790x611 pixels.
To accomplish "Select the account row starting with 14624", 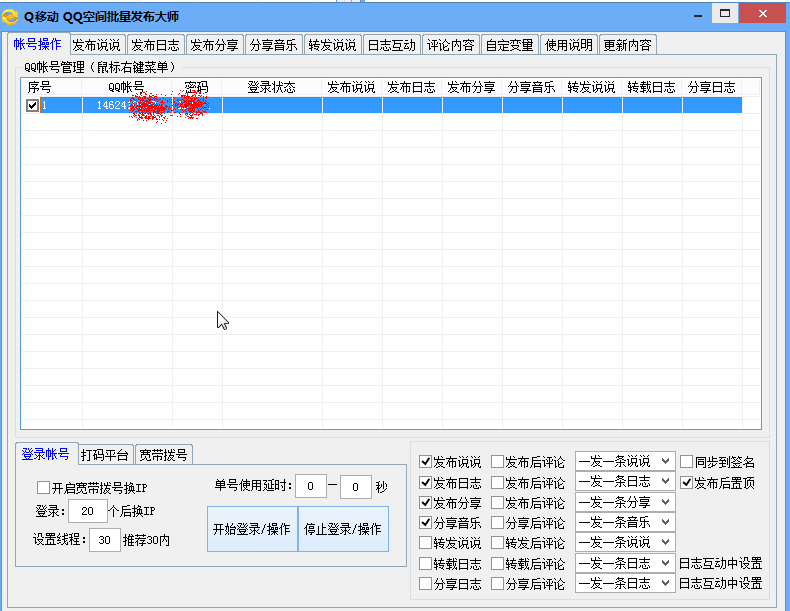I will [x=381, y=105].
